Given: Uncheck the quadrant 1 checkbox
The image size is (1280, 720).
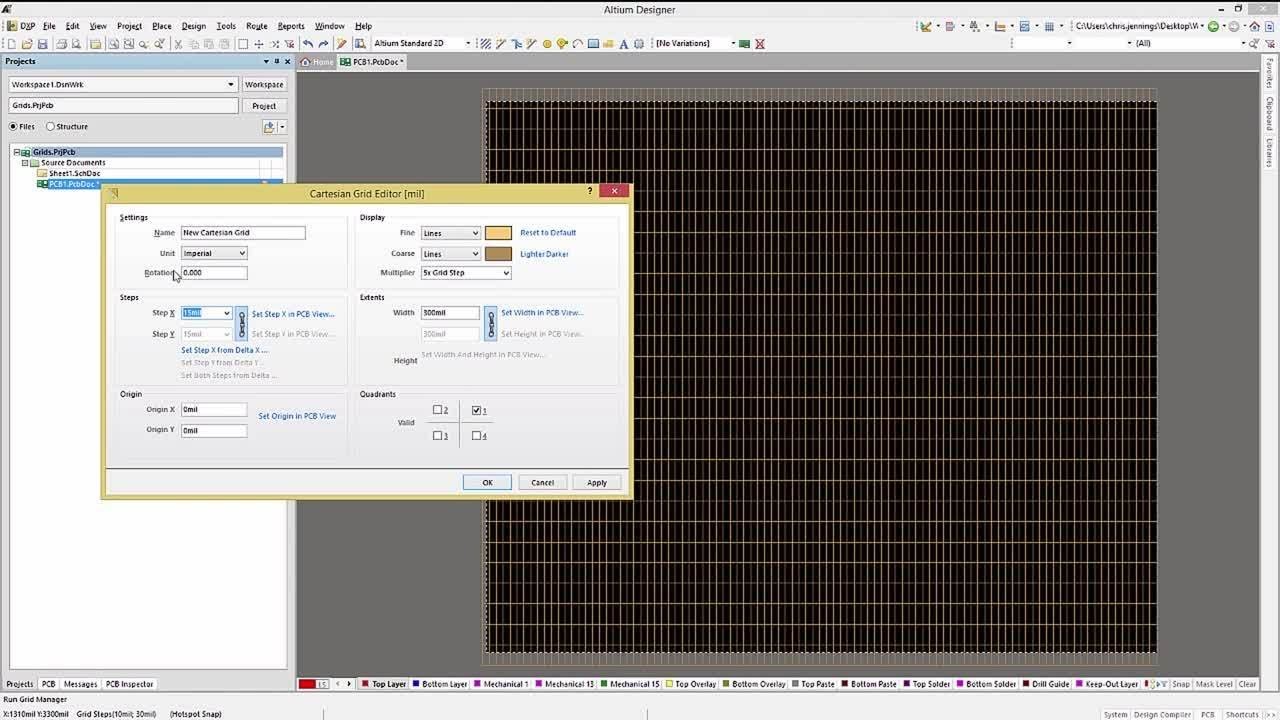Looking at the screenshot, I should pos(476,410).
